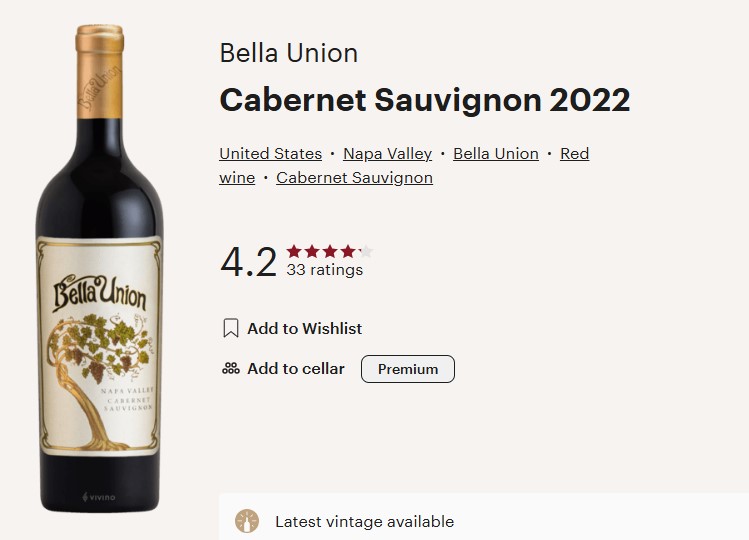Viewport: 749px width, 540px height.
Task: Open the United States country link
Action: [270, 154]
